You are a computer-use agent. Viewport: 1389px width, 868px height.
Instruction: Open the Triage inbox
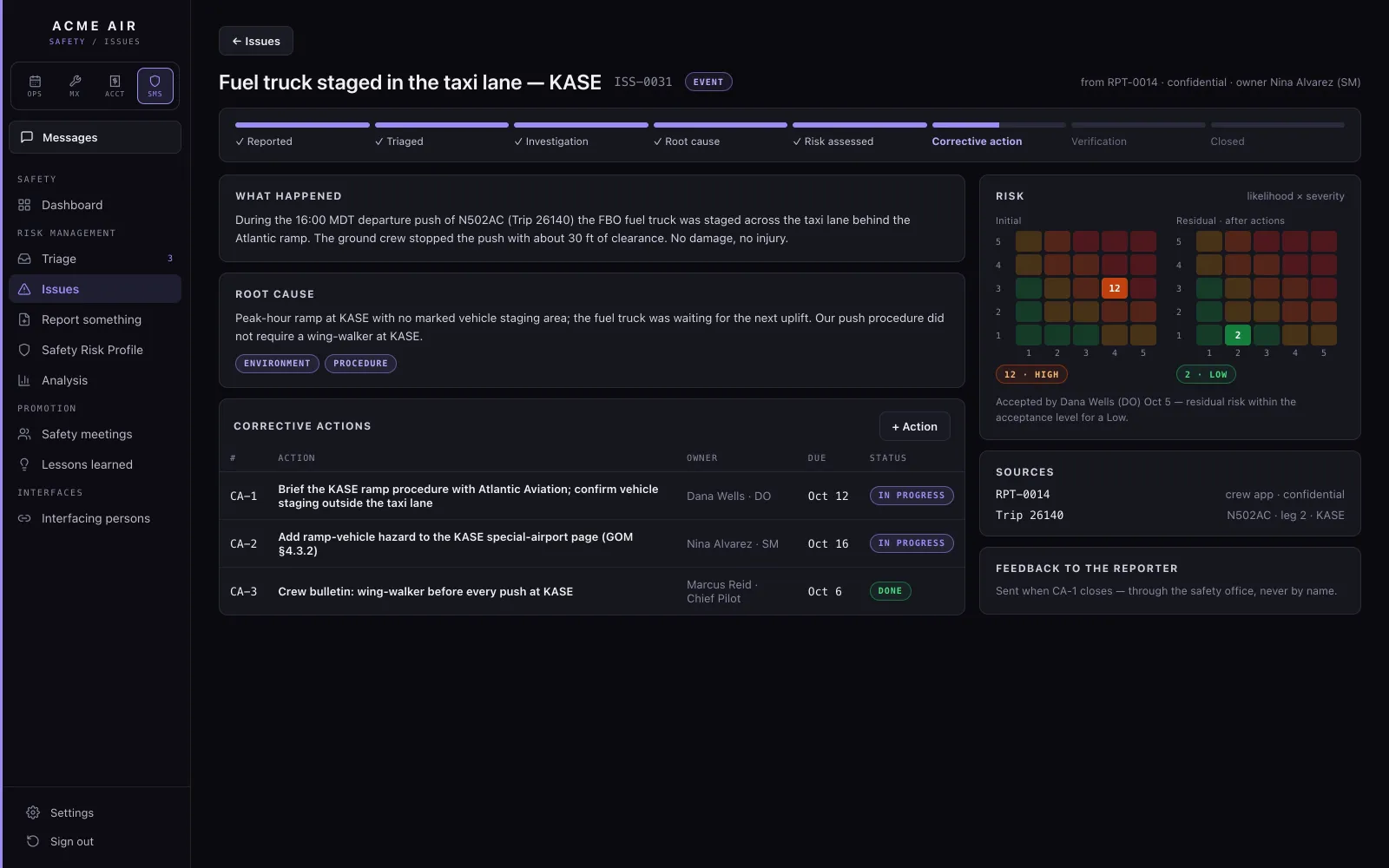(x=95, y=259)
